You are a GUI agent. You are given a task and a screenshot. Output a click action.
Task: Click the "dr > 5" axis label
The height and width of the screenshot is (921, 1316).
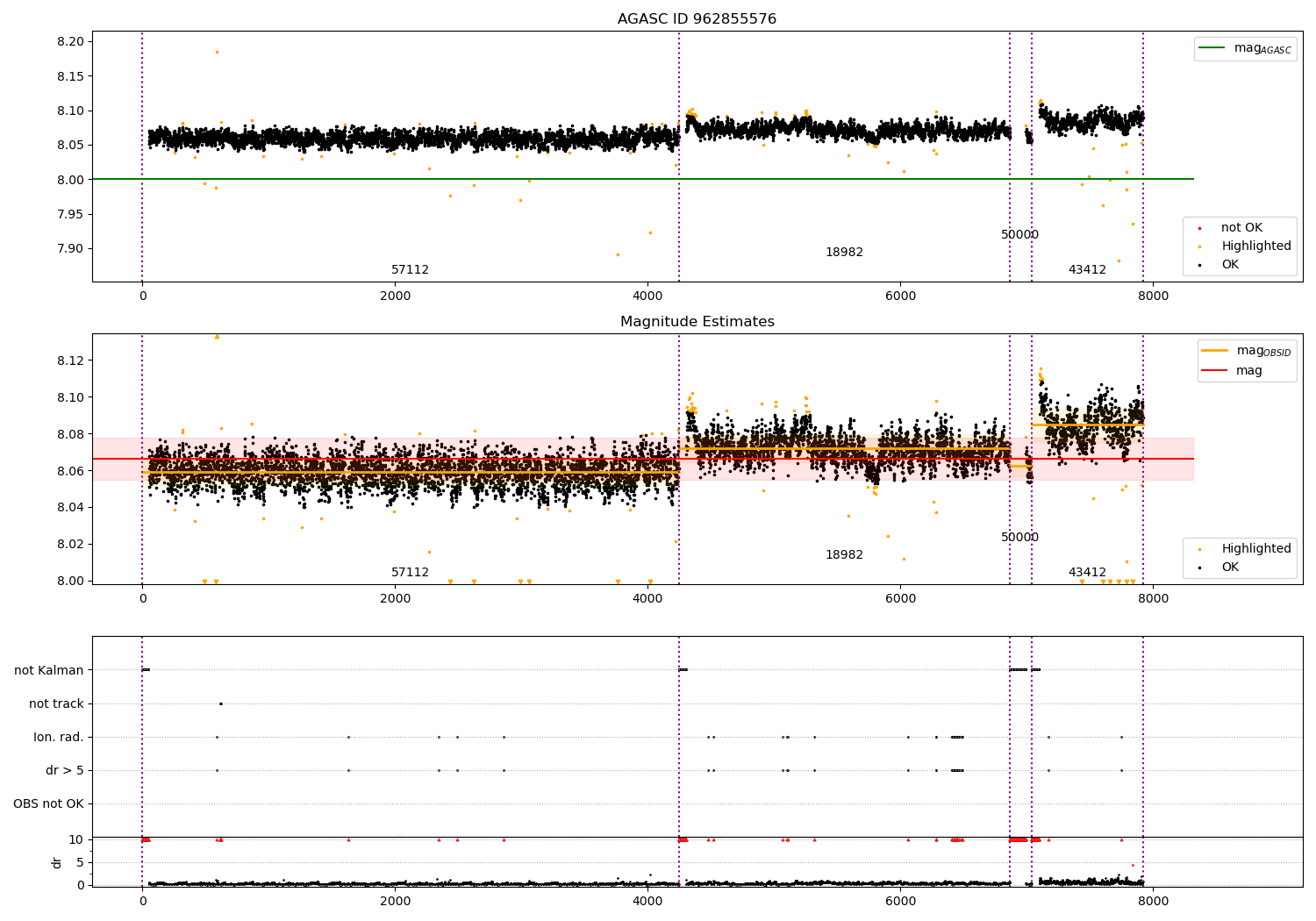(x=65, y=771)
